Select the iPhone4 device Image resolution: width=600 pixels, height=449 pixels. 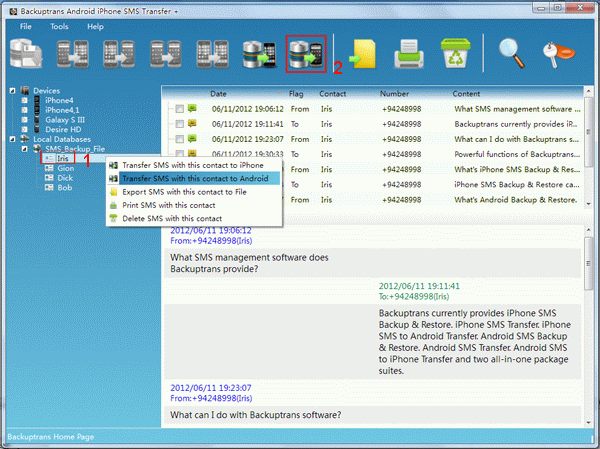[x=59, y=100]
